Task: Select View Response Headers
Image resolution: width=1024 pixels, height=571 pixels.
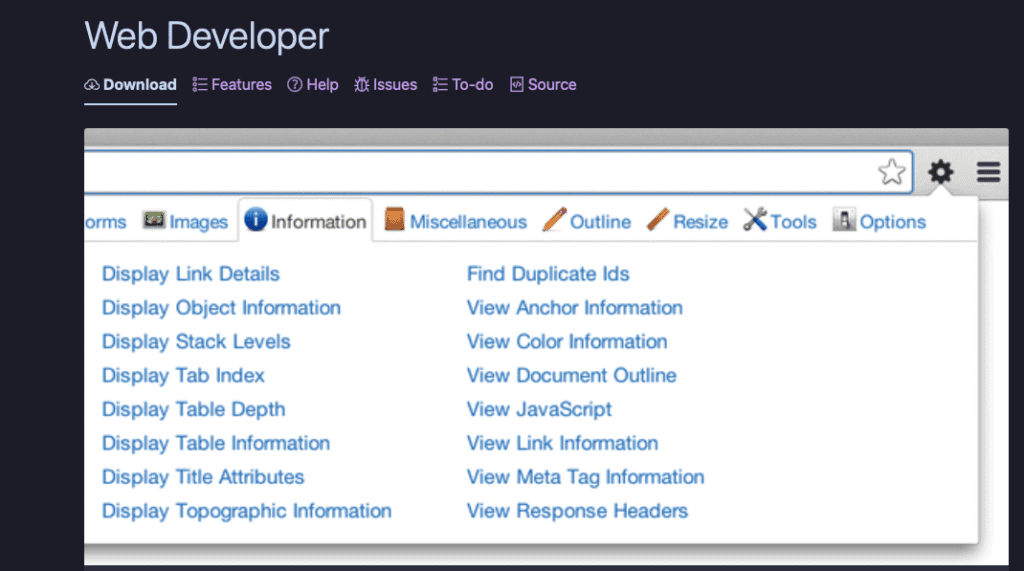Action: [577, 511]
